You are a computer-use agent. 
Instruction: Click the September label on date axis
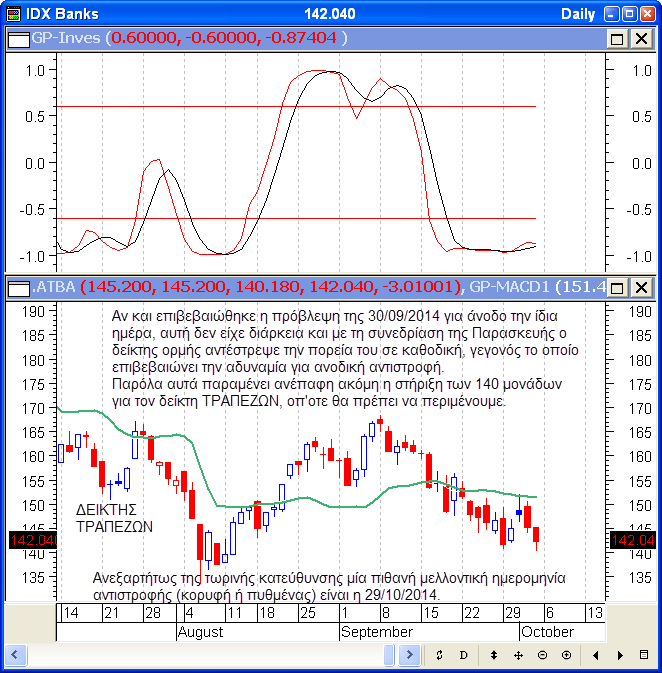(376, 632)
